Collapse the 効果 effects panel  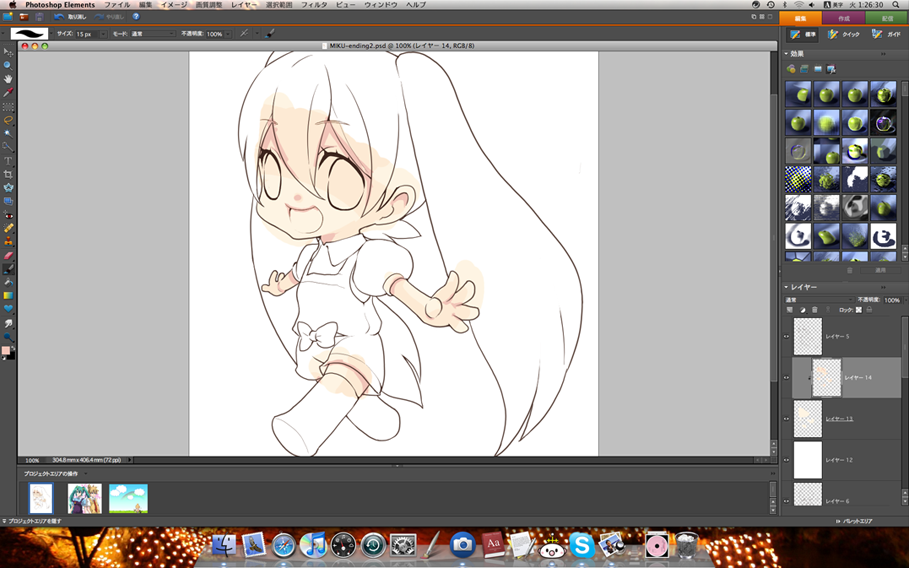click(x=787, y=54)
